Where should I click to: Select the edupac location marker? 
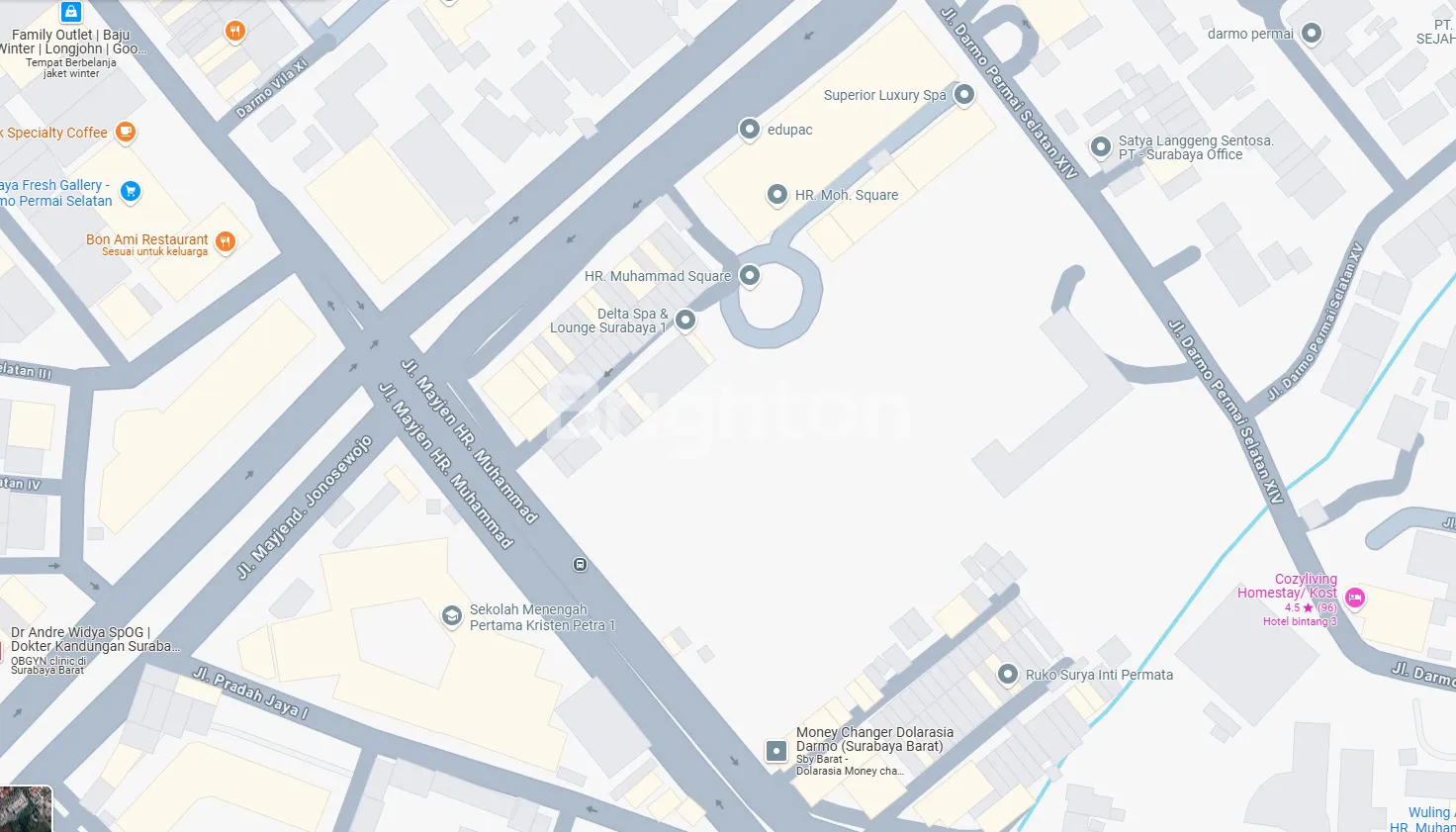coord(750,129)
